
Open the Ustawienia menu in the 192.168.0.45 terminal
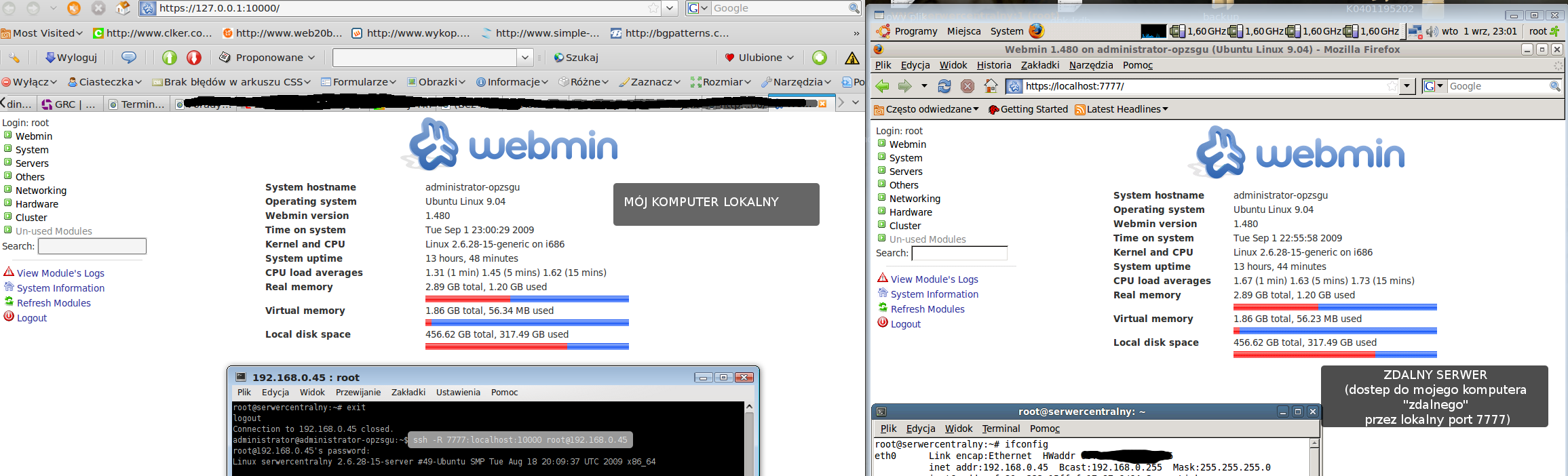click(x=458, y=393)
